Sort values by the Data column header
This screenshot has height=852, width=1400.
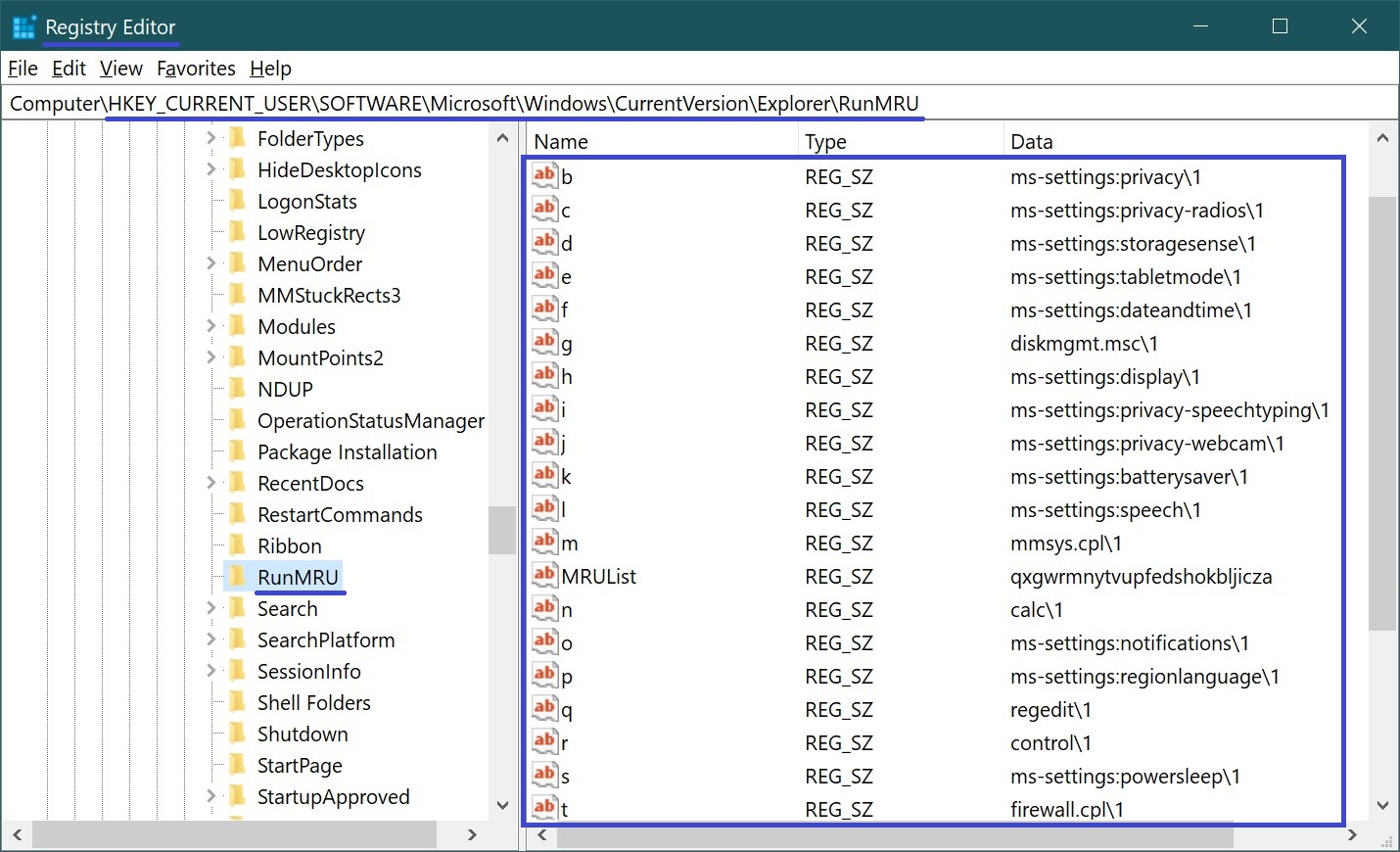1185,141
